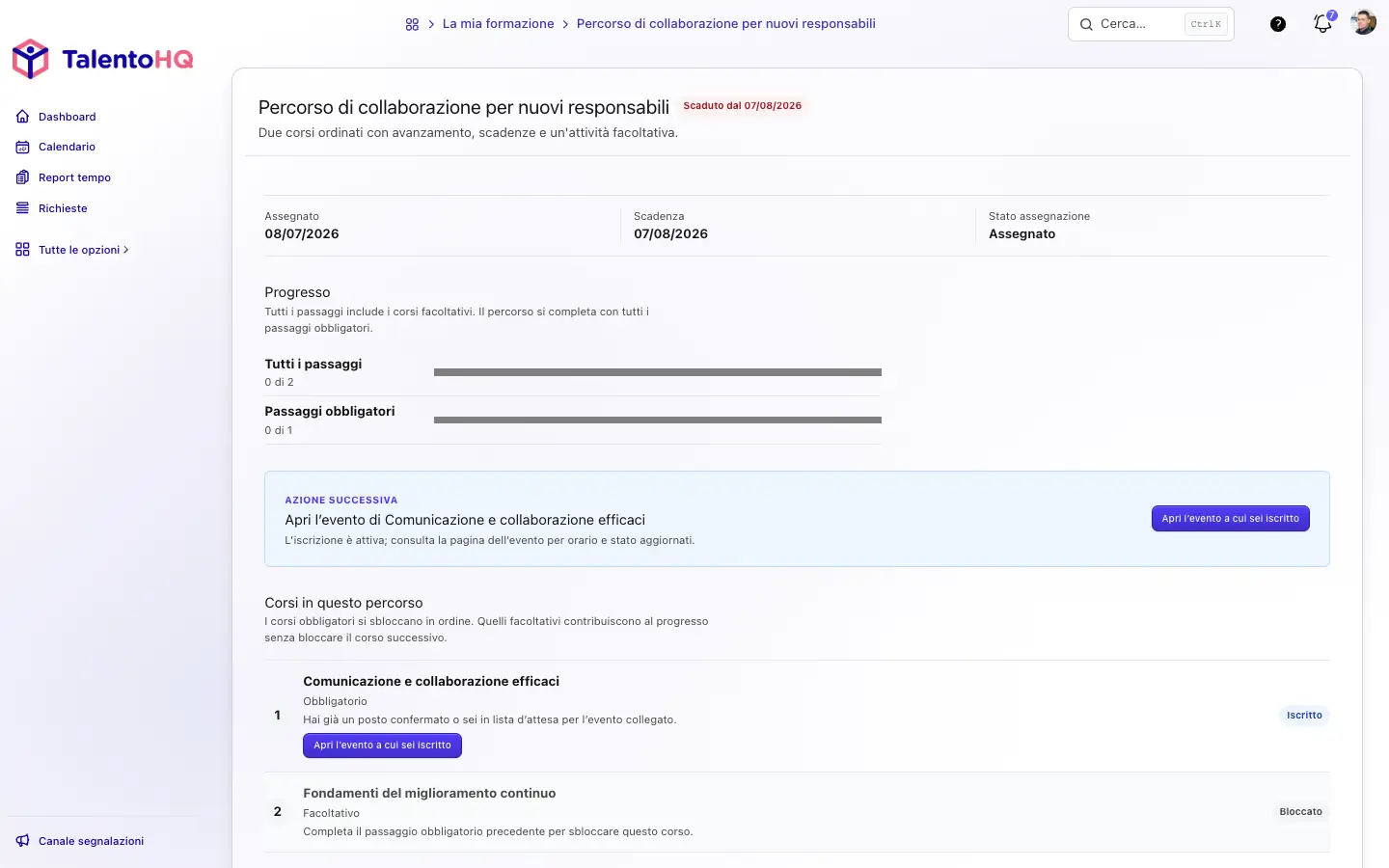Select Comunicazione e collaborazione efficaci course title
The width and height of the screenshot is (1389, 868).
[x=431, y=682]
